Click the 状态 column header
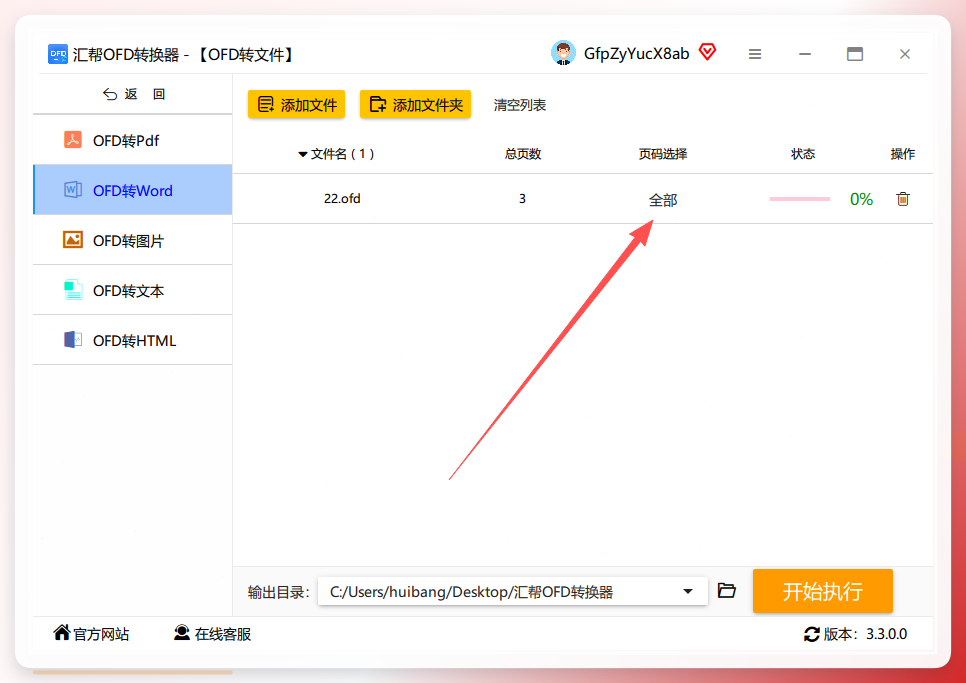 (803, 154)
